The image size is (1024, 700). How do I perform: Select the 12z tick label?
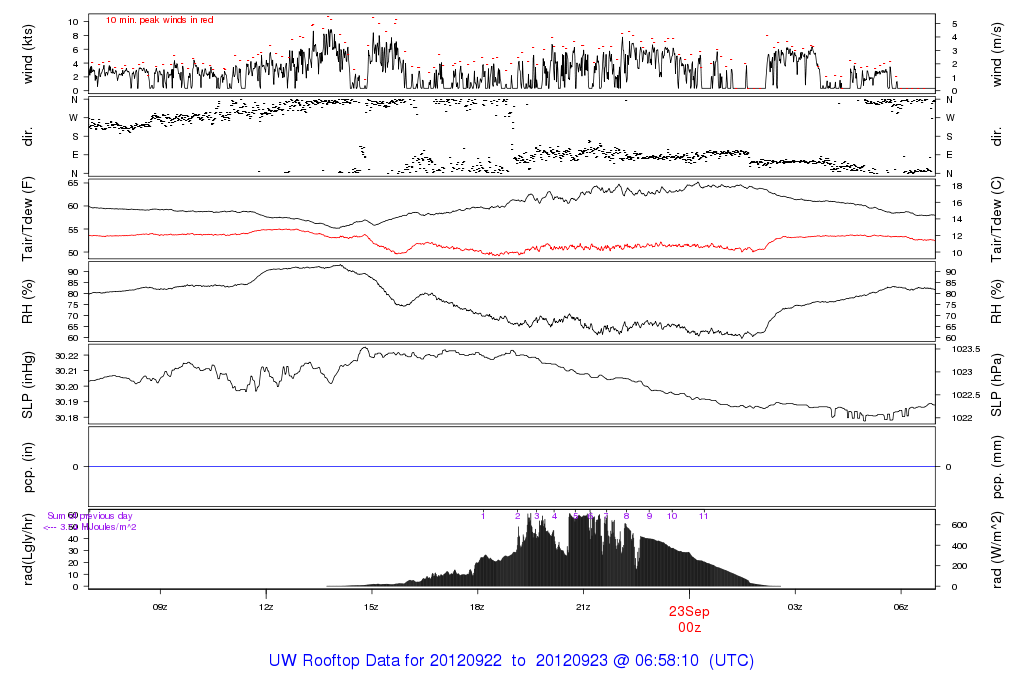[265, 606]
